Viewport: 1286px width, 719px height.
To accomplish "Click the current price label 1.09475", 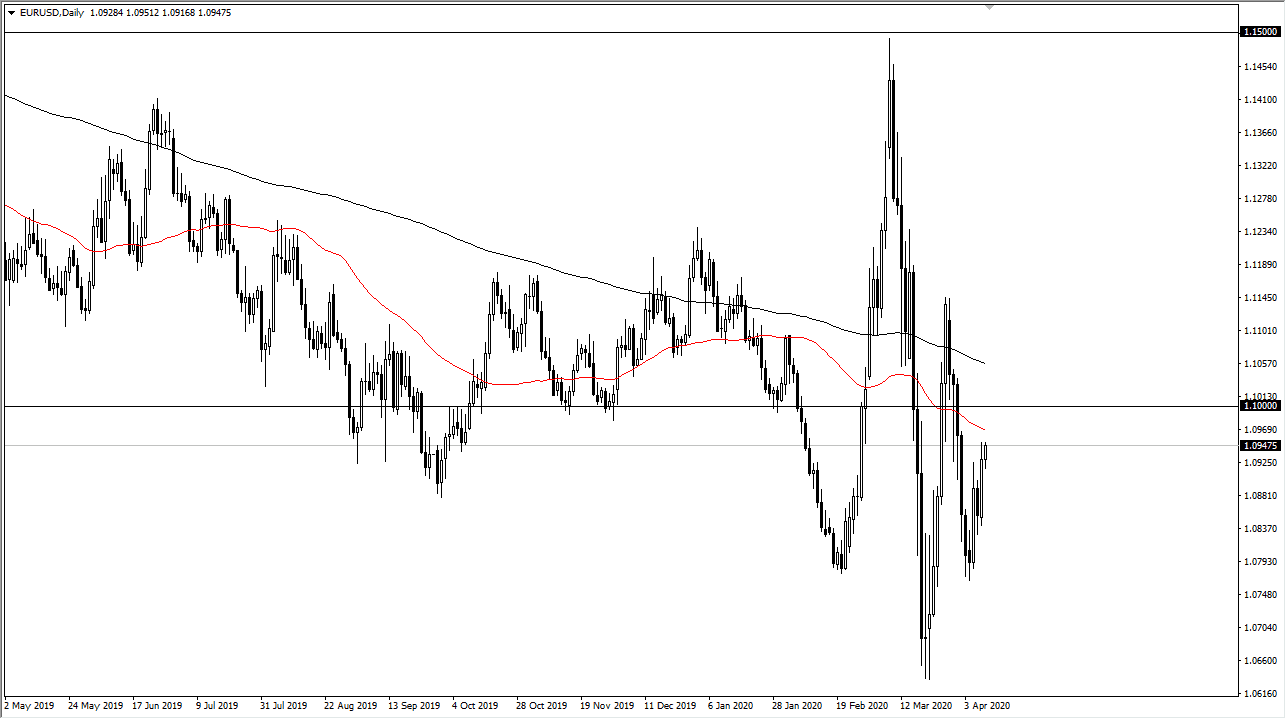I will tap(1259, 446).
